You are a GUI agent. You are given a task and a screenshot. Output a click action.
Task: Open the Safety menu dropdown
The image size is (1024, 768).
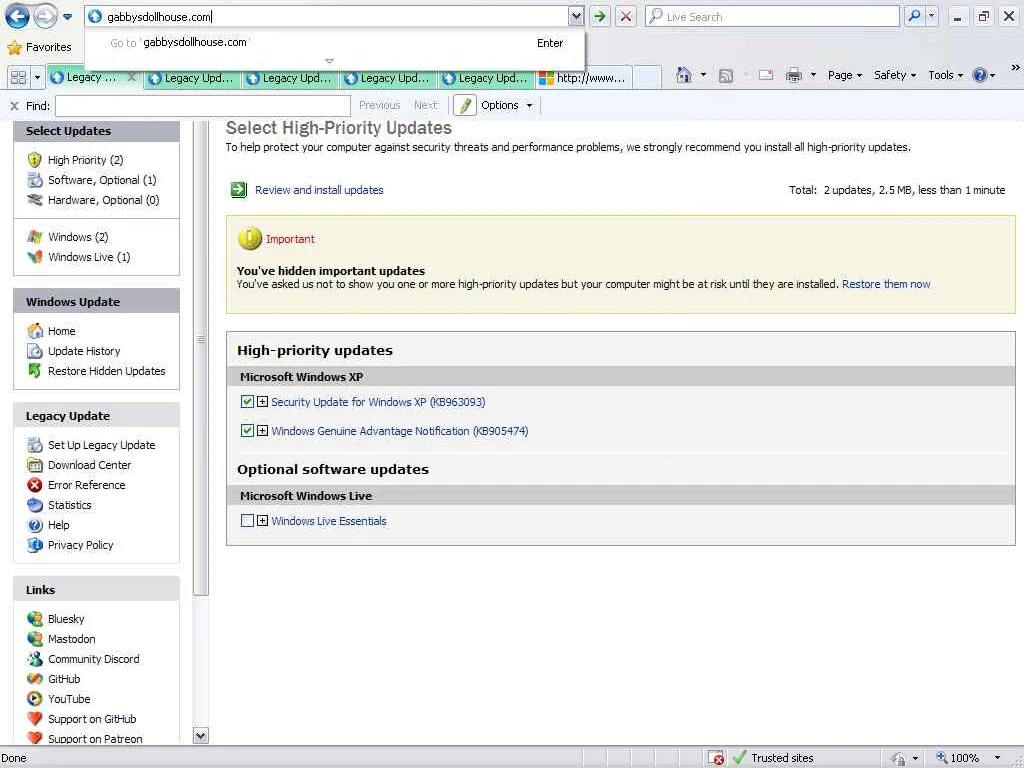[895, 75]
